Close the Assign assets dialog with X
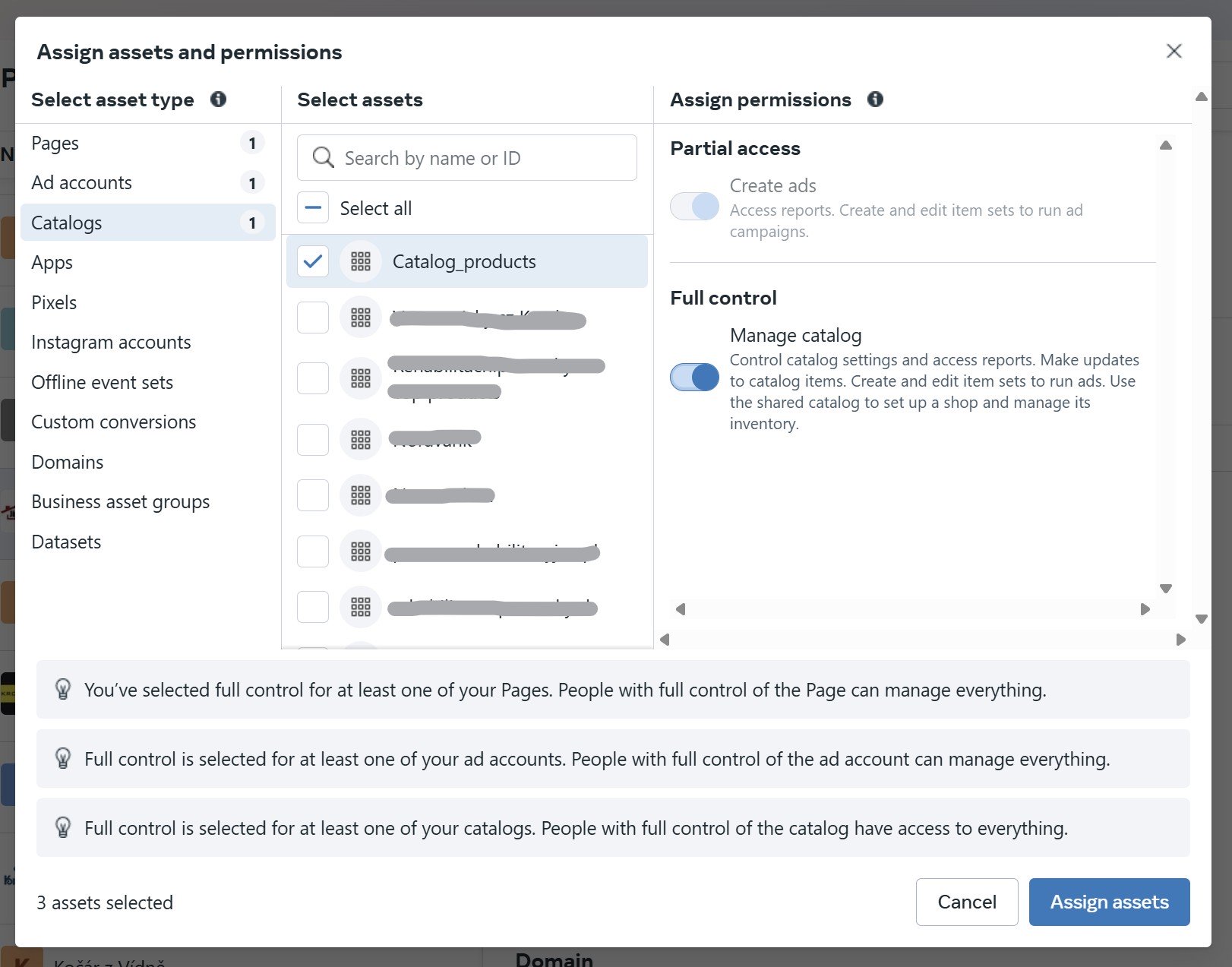1232x967 pixels. point(1174,51)
